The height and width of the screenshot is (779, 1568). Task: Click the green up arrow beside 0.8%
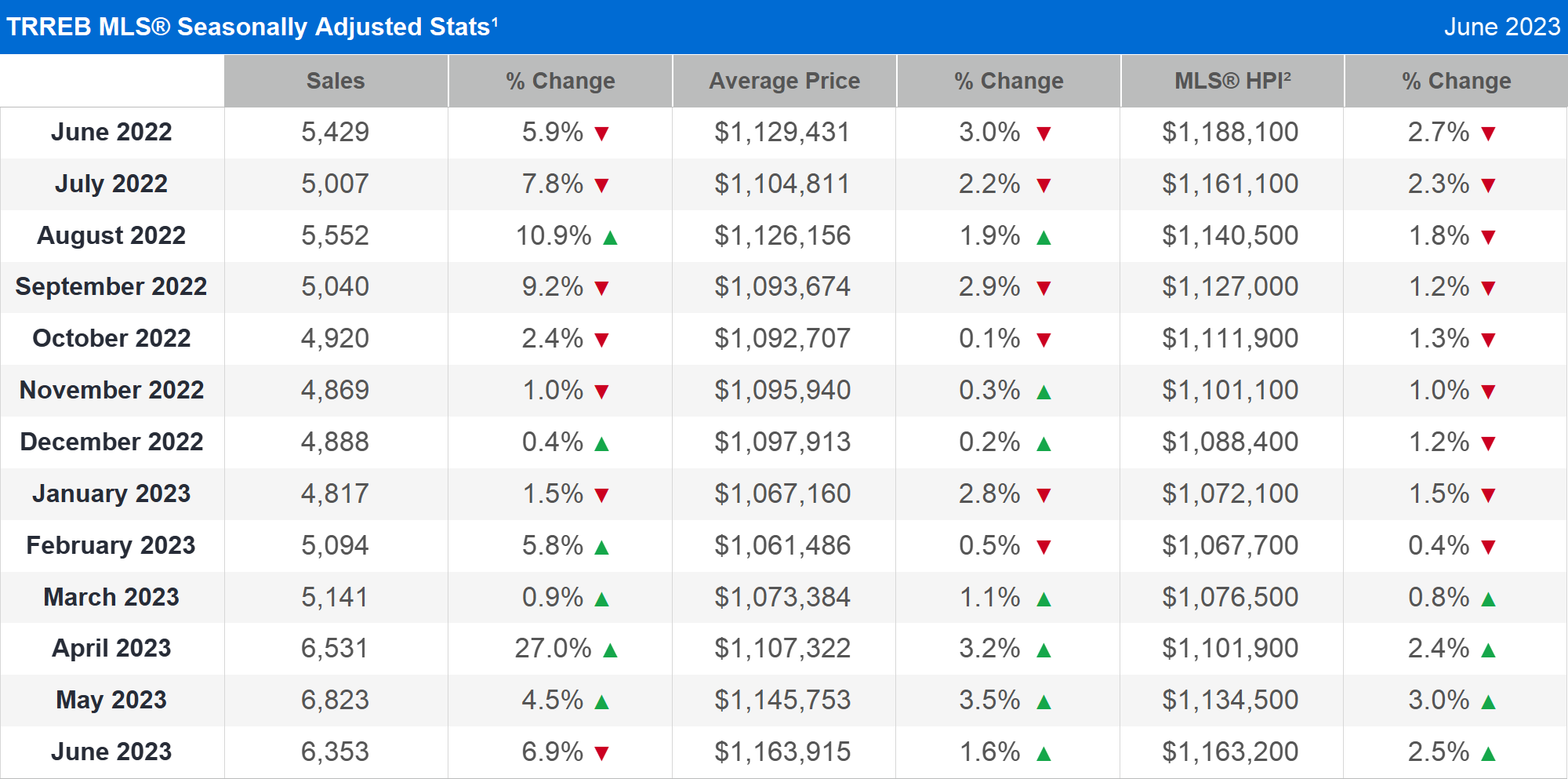pos(1488,599)
